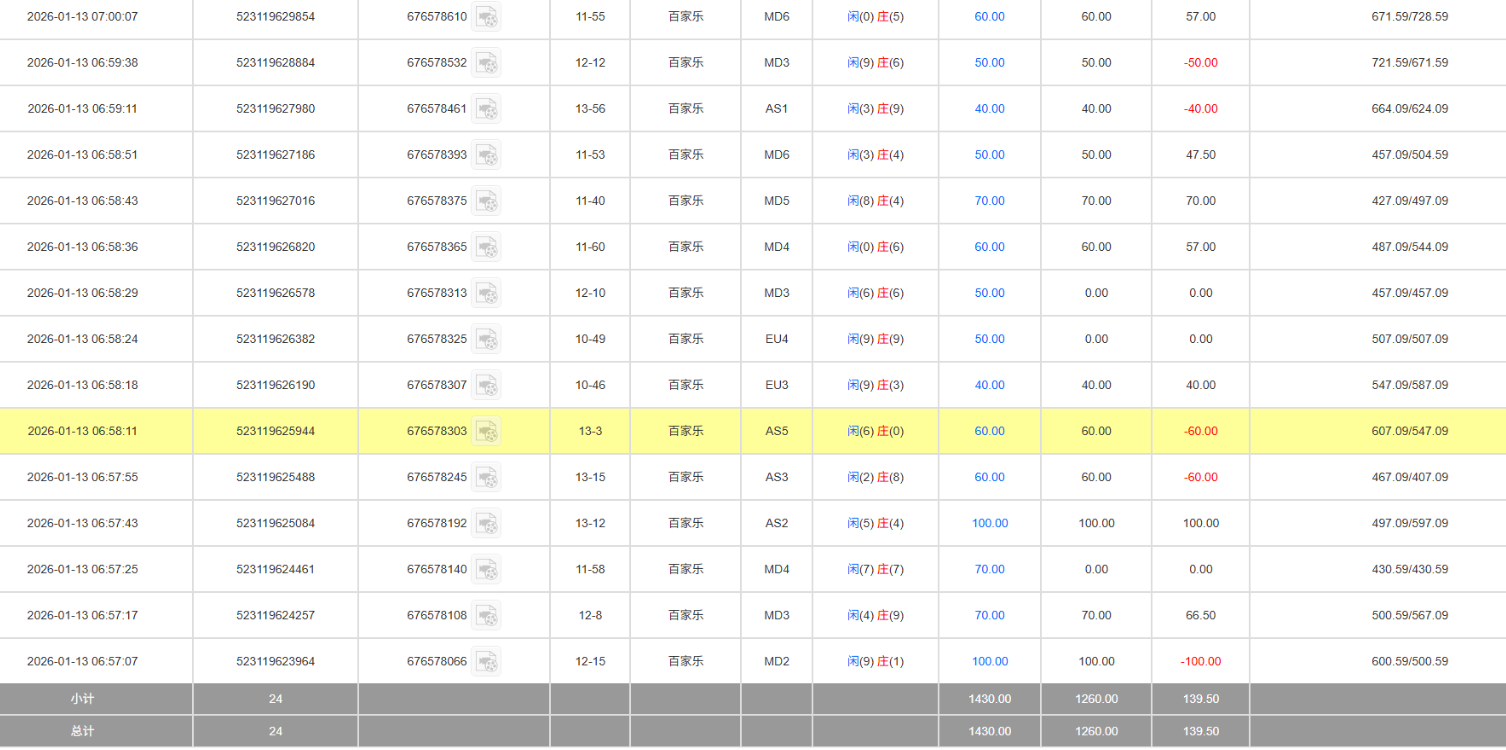Open result icon beside 676578313
Viewport: 1506px width, 750px height.
coord(486,293)
